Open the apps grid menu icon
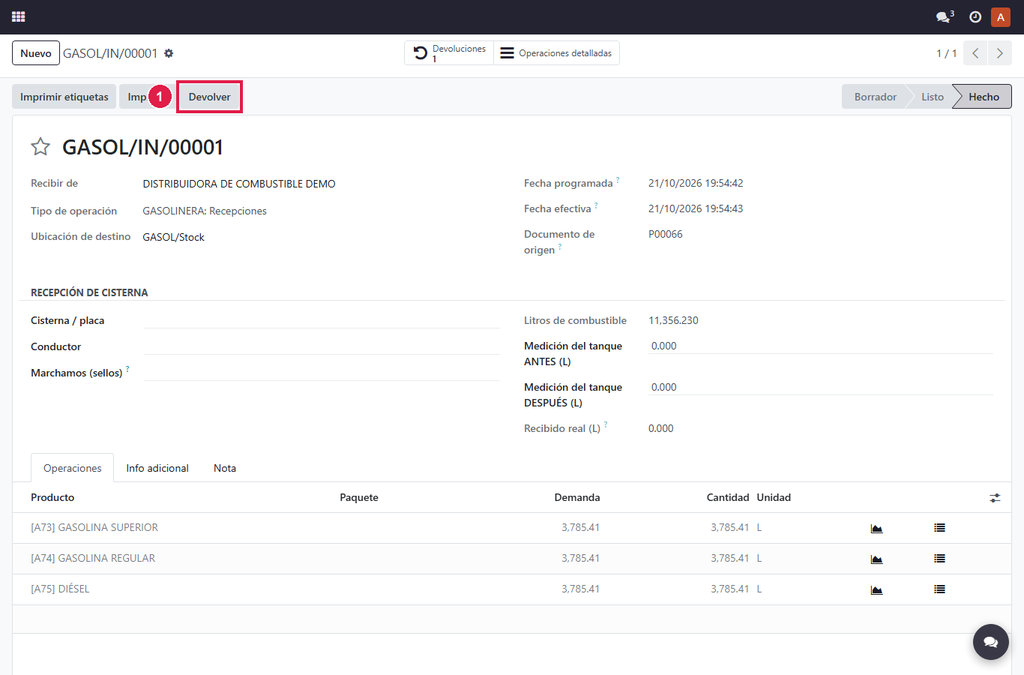Image resolution: width=1024 pixels, height=675 pixels. point(18,16)
